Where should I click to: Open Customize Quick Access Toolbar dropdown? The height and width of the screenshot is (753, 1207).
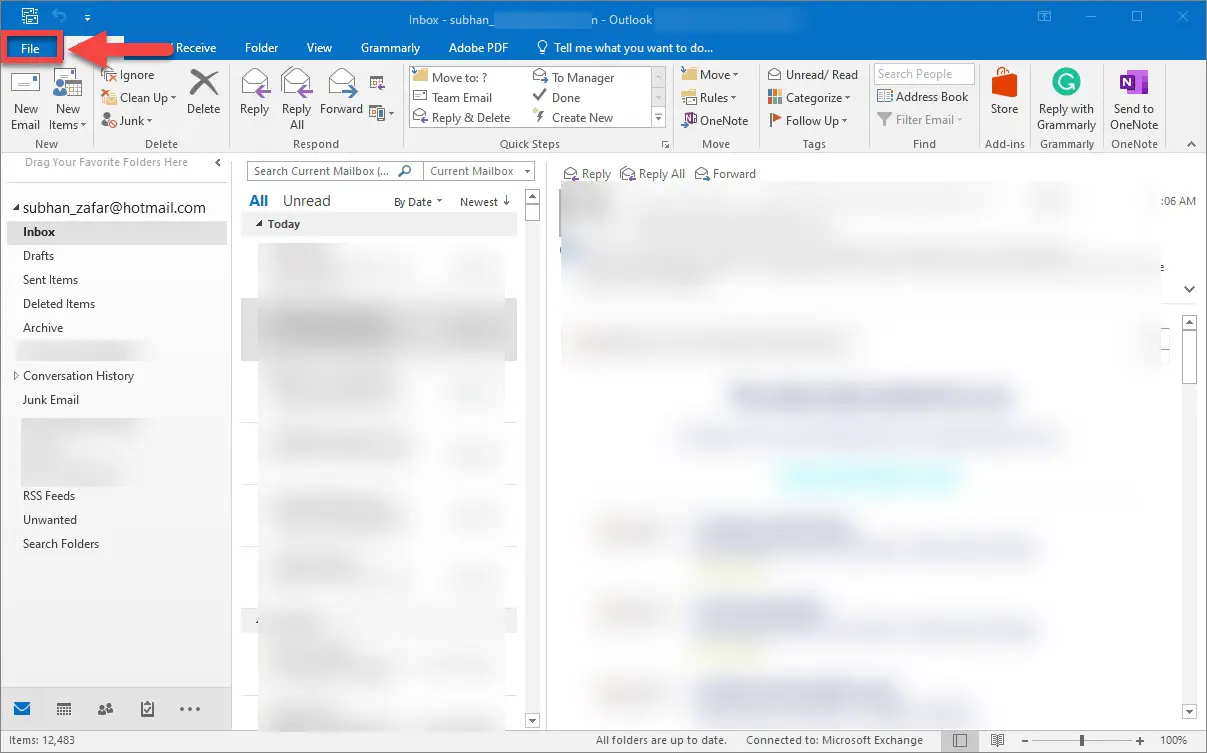click(x=87, y=17)
